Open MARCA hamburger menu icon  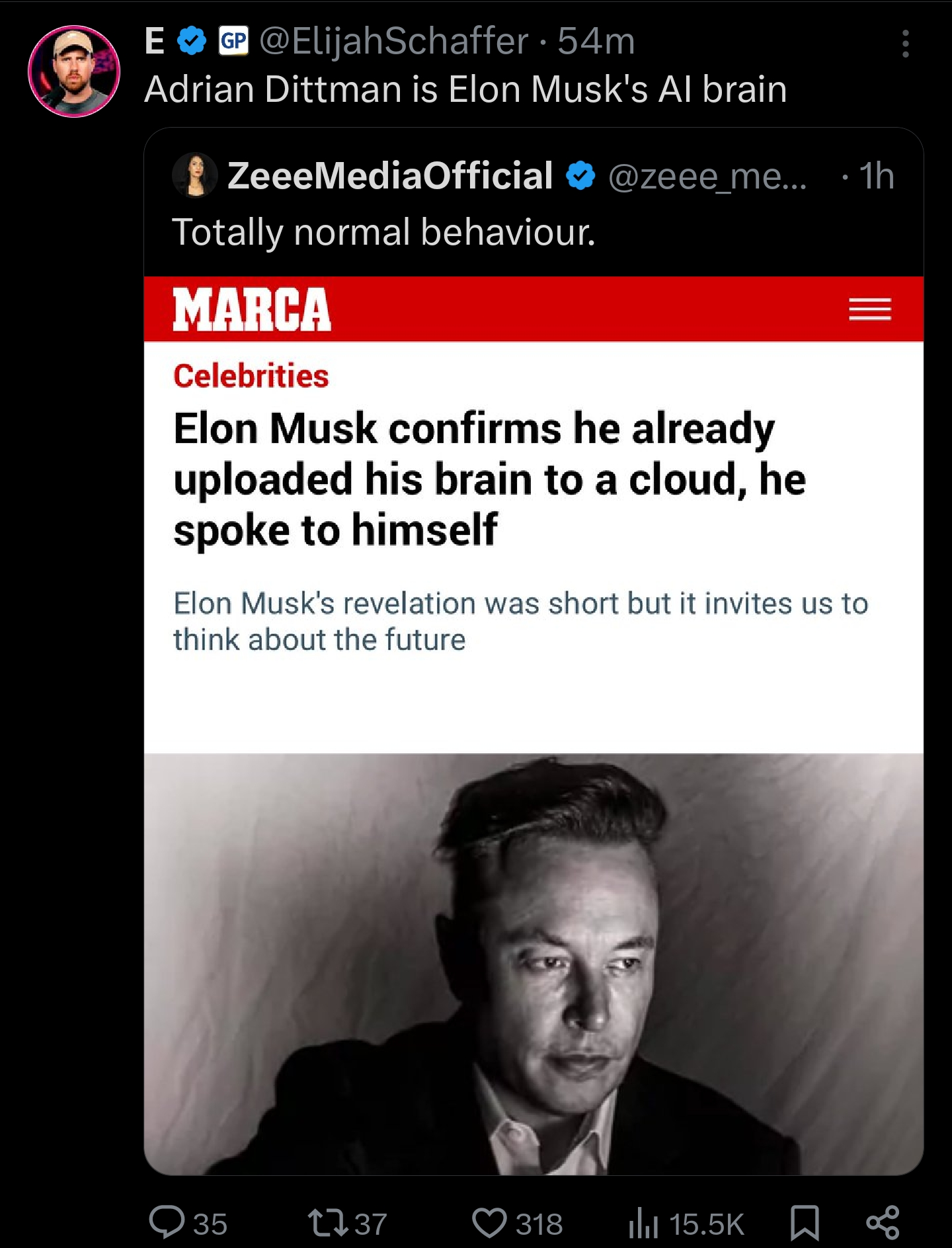[x=870, y=309]
